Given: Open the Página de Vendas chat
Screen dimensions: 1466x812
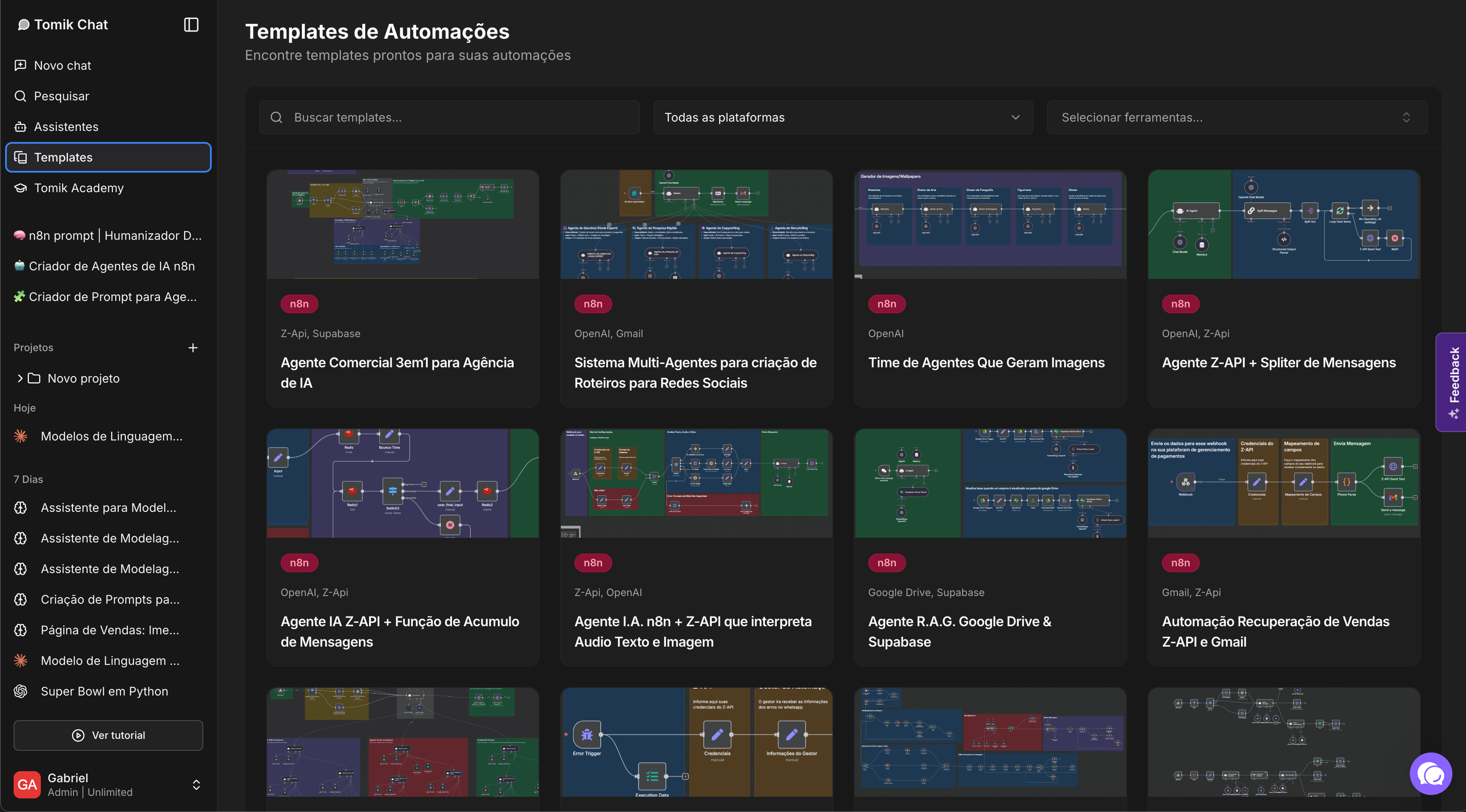Looking at the screenshot, I should click(x=108, y=630).
